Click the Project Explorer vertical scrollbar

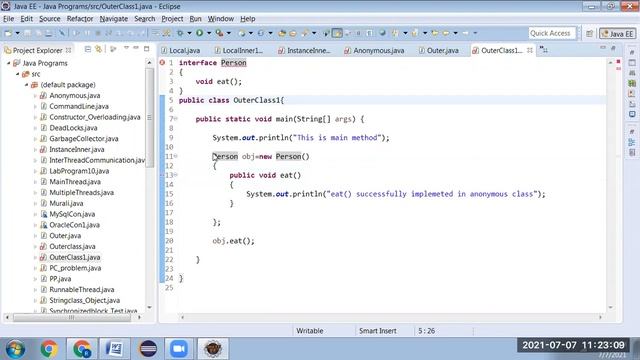pyautogui.click(x=149, y=118)
